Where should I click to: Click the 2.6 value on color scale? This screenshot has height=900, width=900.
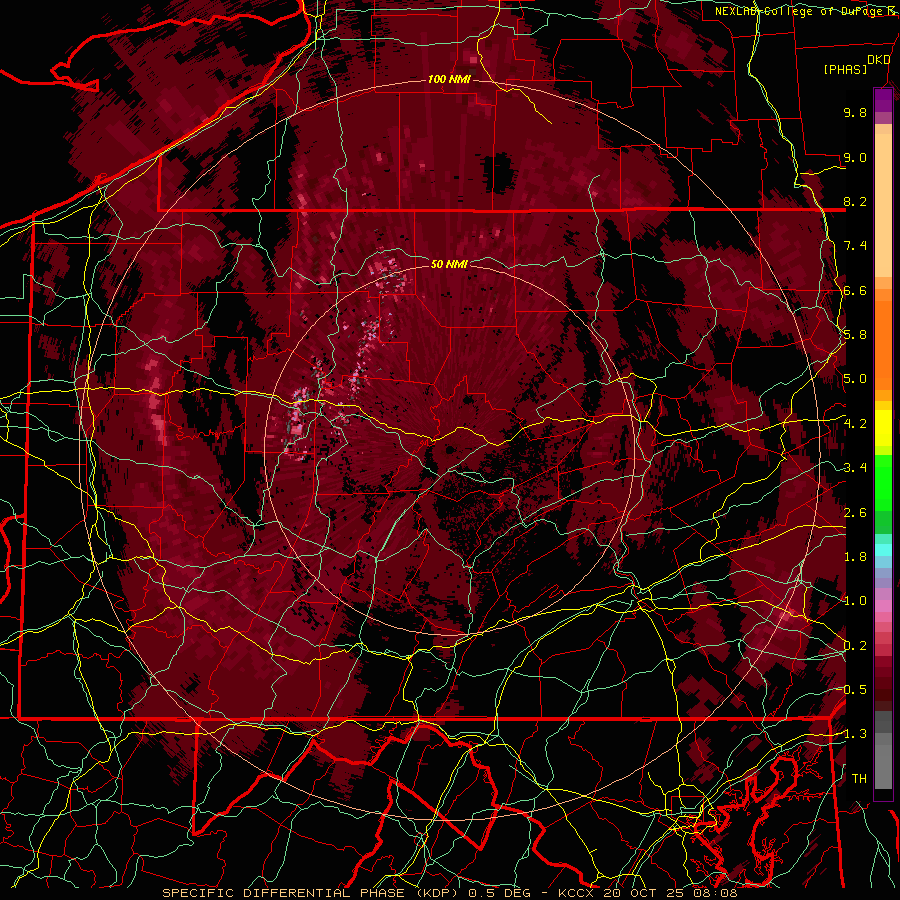pos(855,512)
